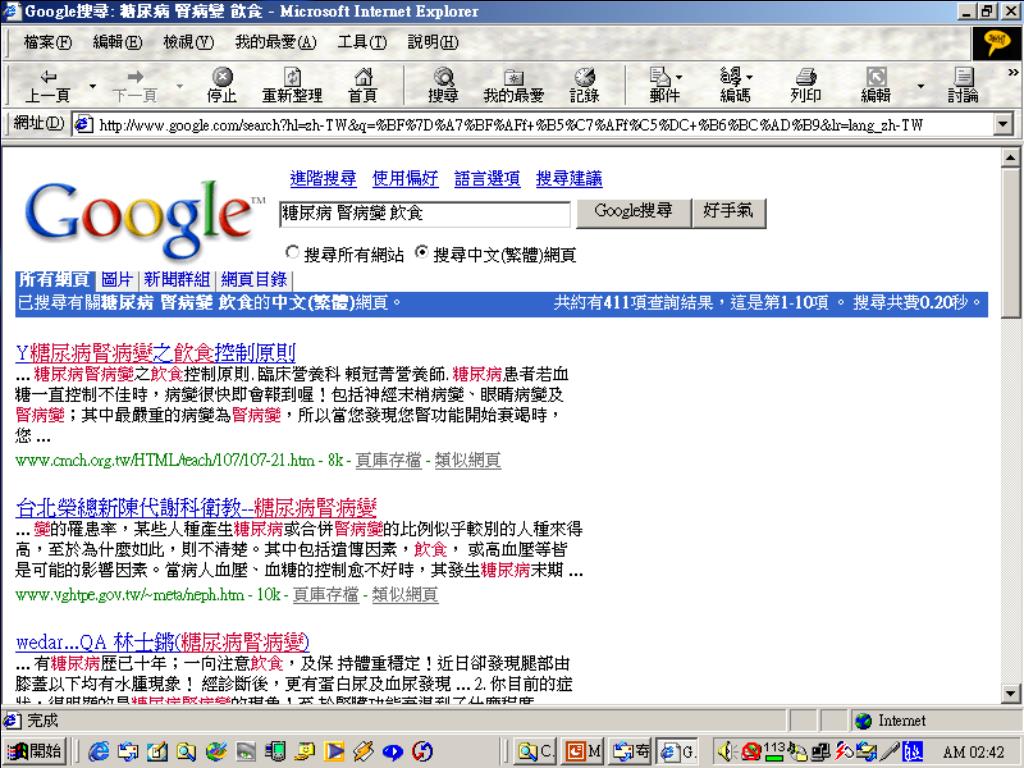Open the 說明(H) menu
The width and height of the screenshot is (1024, 768).
pos(433,42)
